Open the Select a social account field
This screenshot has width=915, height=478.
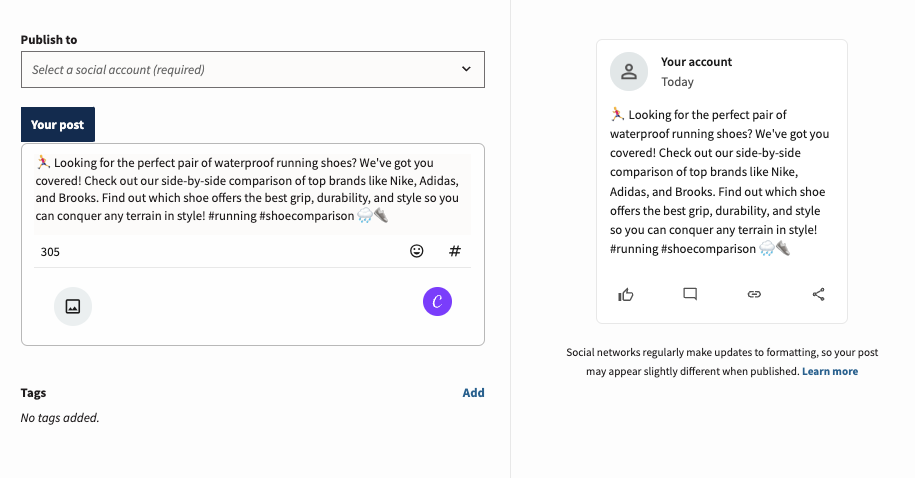pyautogui.click(x=253, y=69)
